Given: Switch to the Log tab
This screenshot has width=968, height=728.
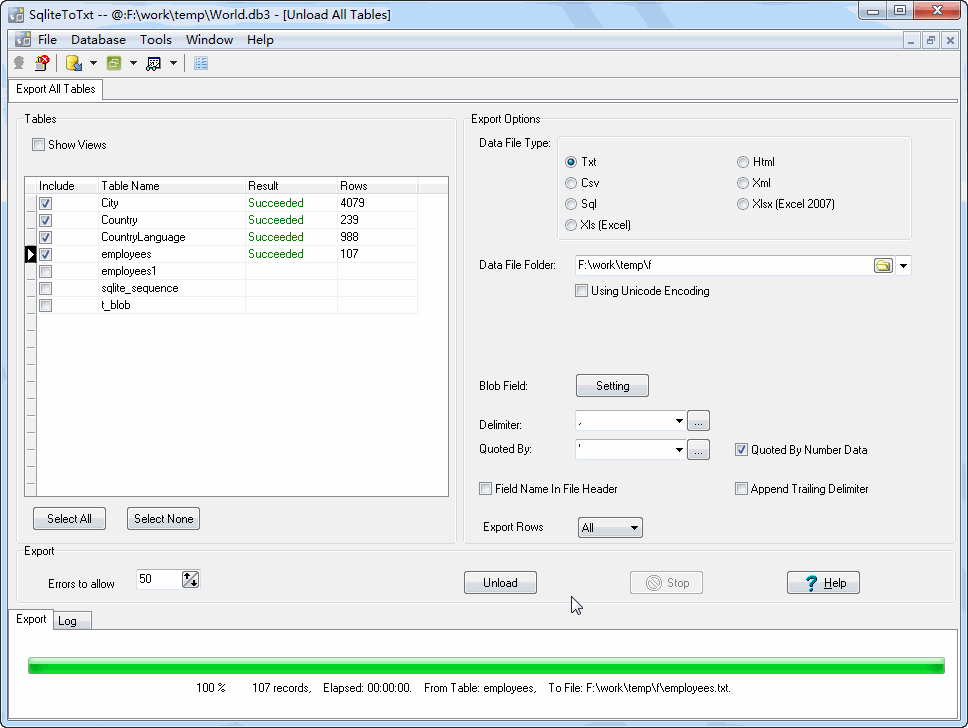Looking at the screenshot, I should pyautogui.click(x=72, y=621).
